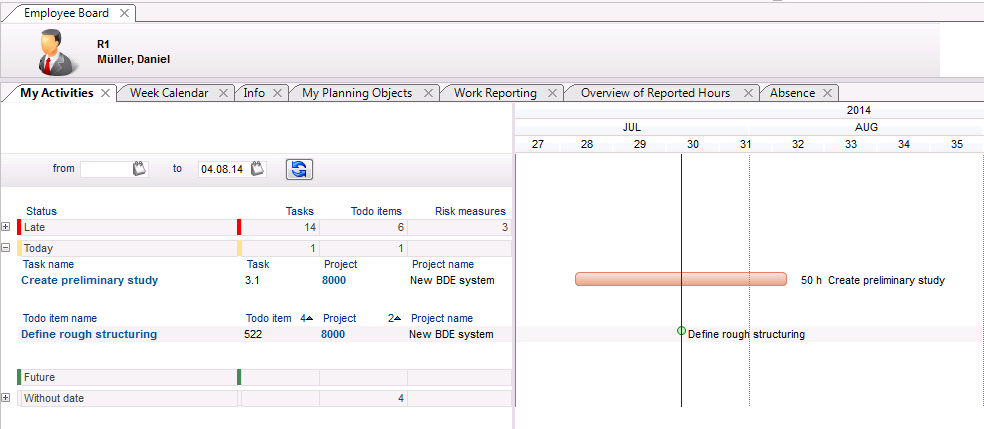Image resolution: width=984 pixels, height=429 pixels.
Task: Click the Todo items column header
Action: [x=376, y=211]
